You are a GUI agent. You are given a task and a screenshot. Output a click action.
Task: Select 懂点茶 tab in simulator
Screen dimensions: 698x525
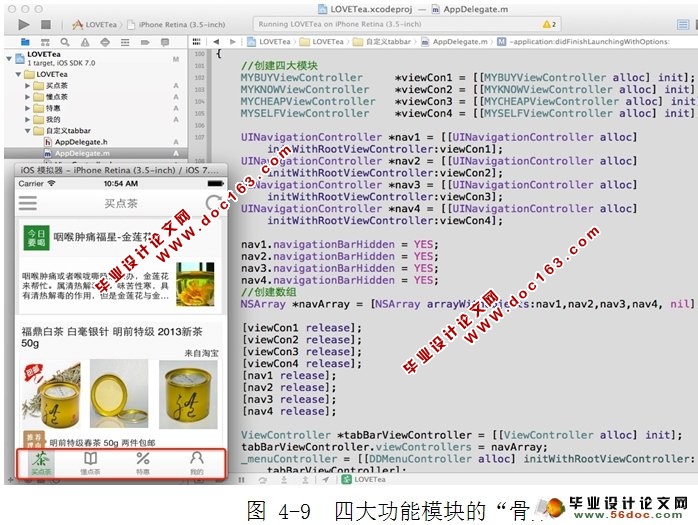click(90, 463)
